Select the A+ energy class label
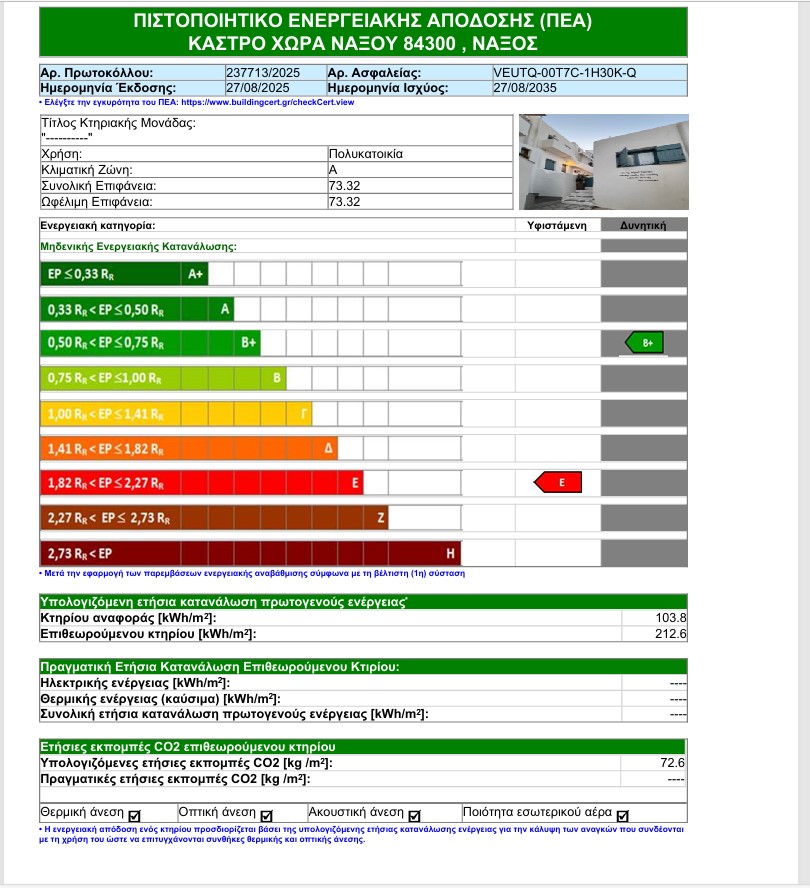The image size is (810, 888). (195, 274)
